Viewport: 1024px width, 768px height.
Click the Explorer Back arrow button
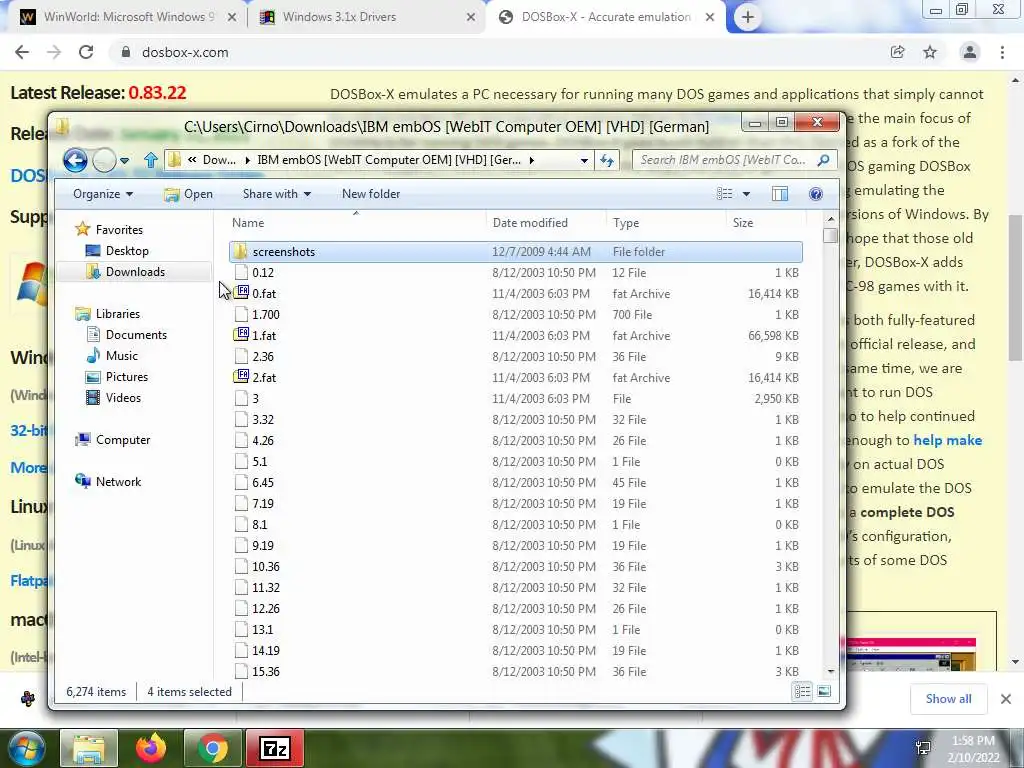(75, 160)
